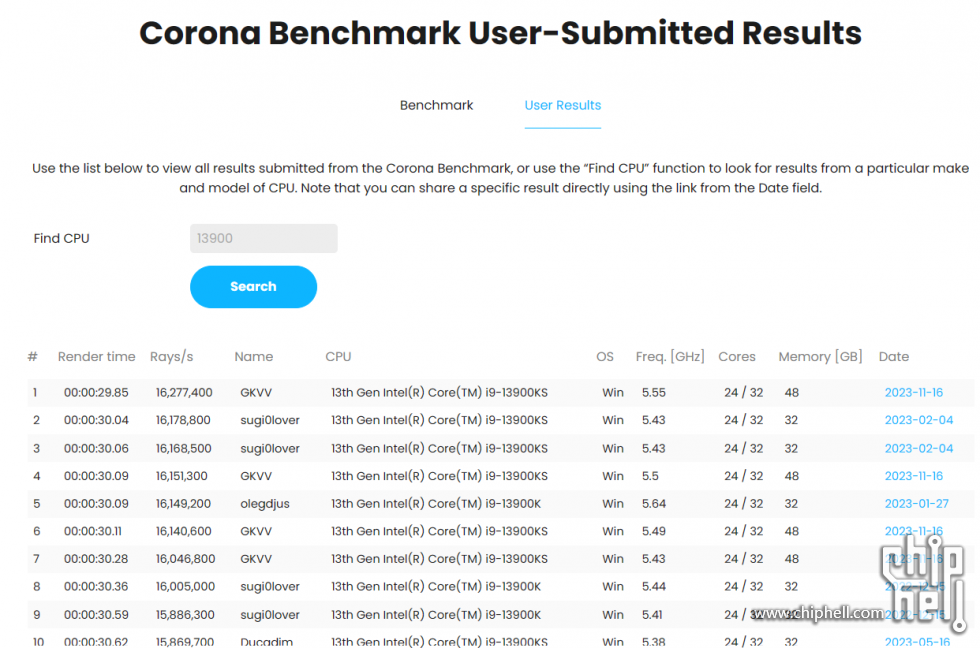980x648 pixels.
Task: Click frequency value 5.49
Action: (654, 531)
